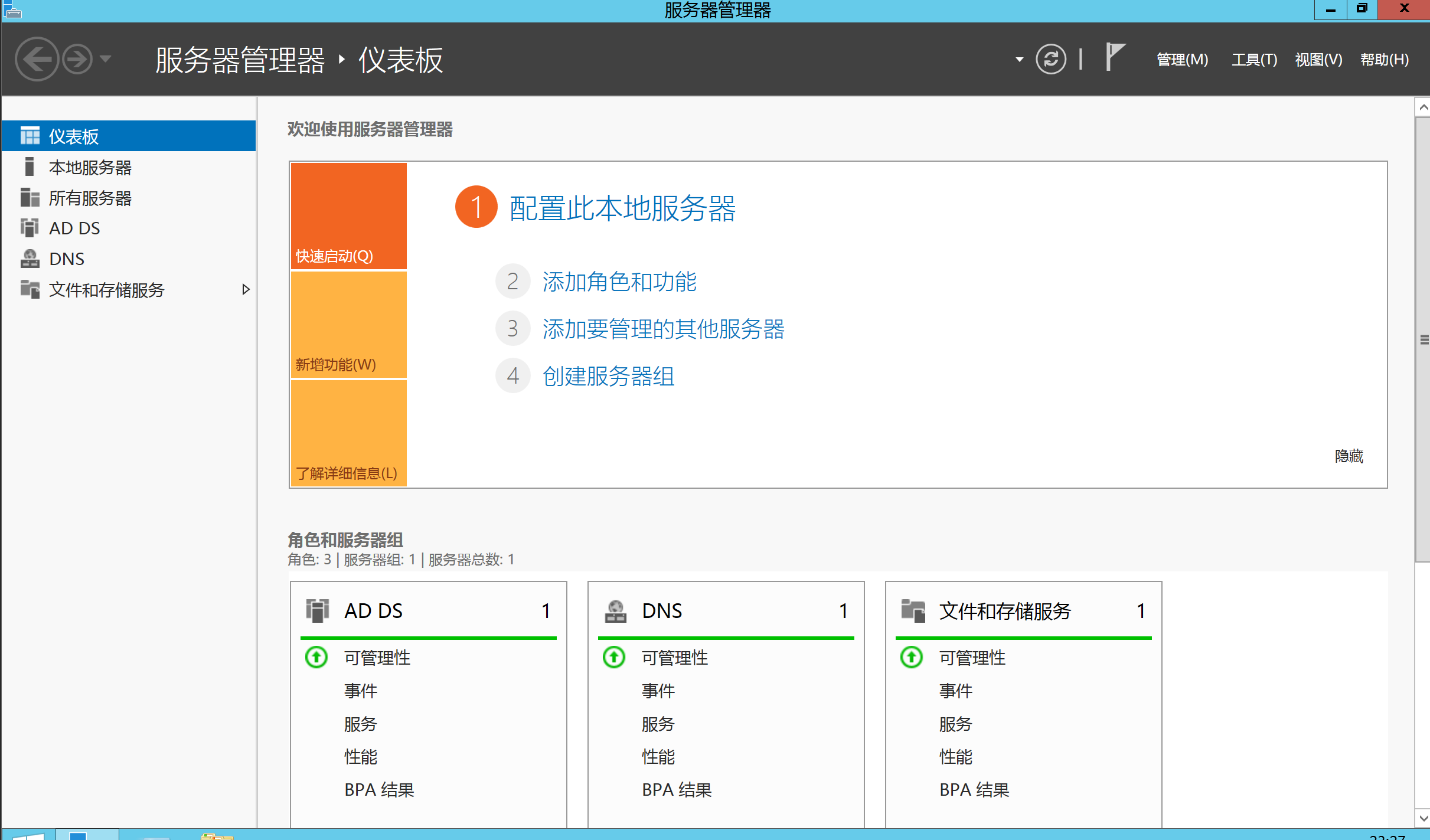Select the 快速启动(Q) orange tile

(348, 216)
